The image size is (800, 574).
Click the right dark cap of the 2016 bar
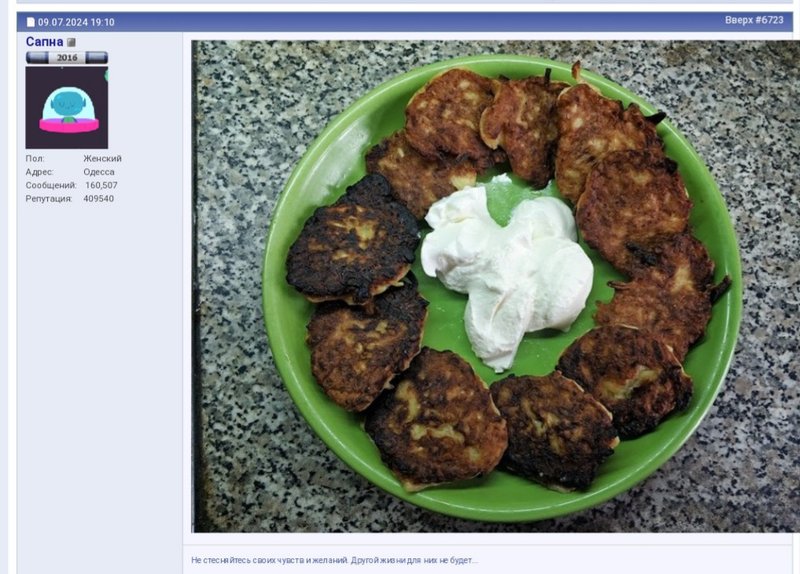point(96,57)
